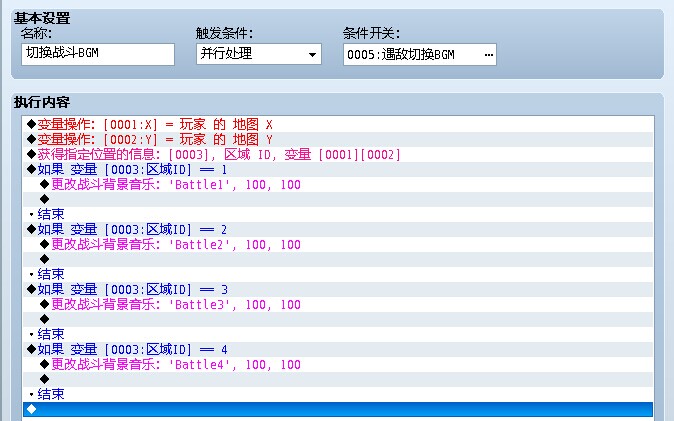This screenshot has height=421, width=674.
Task: Select empty line under Battle1 command
Action: pos(338,200)
